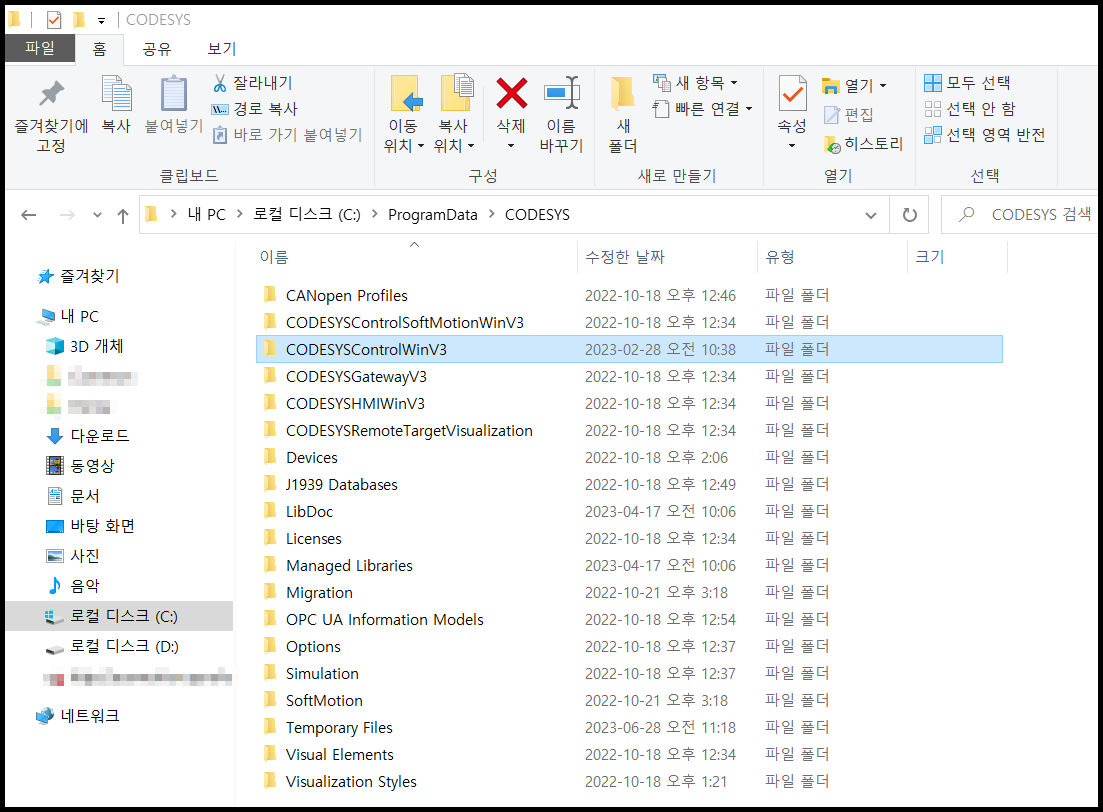This screenshot has height=812, width=1103.
Task: Open 복사 위치 (Copy to) menu
Action: coord(454,114)
